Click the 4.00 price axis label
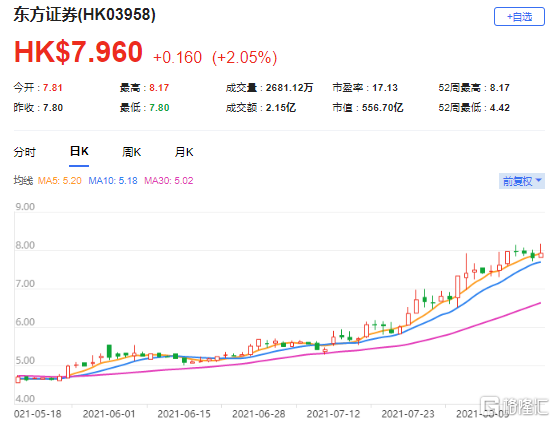555x423 pixels. point(25,399)
